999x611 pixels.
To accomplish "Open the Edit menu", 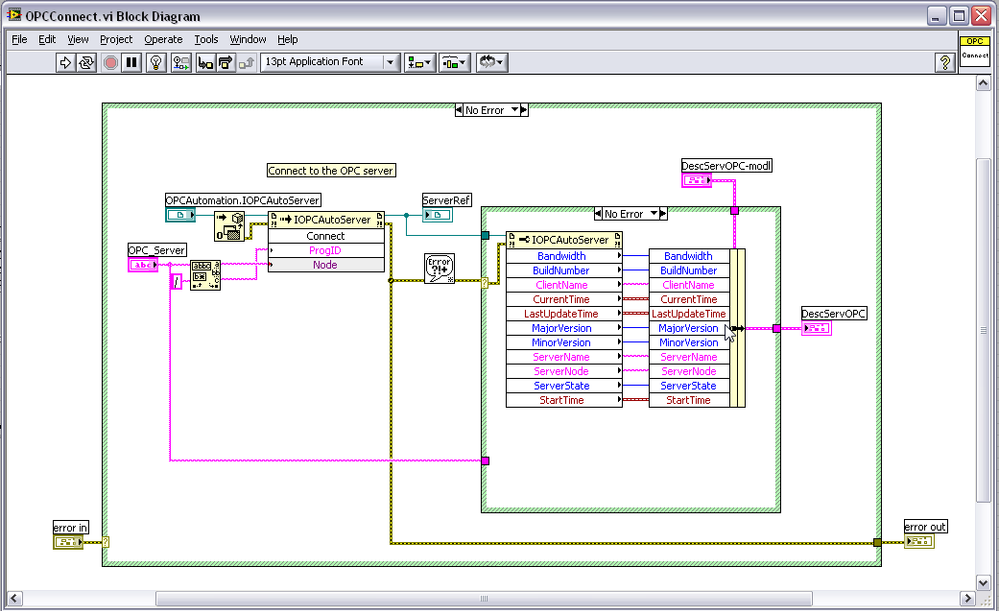I will [x=47, y=40].
